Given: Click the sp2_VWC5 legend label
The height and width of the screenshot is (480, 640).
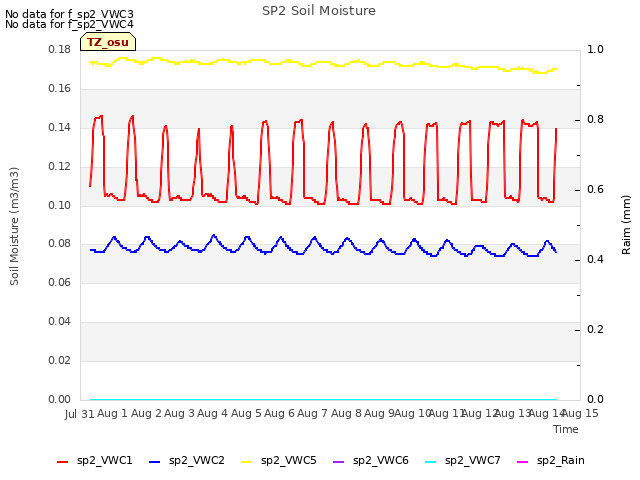Looking at the screenshot, I should 289,461.
